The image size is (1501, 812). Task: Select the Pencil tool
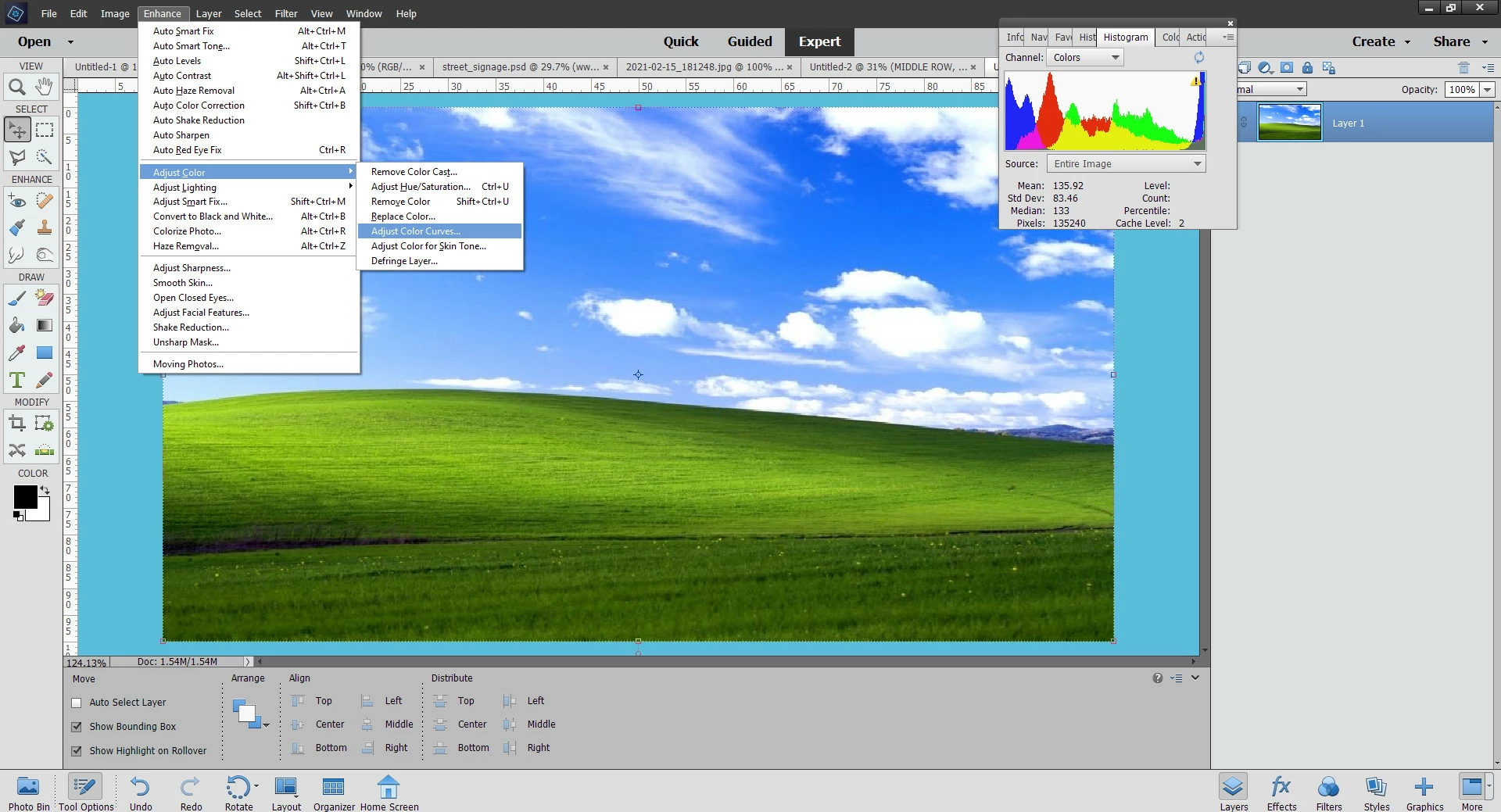coord(45,380)
